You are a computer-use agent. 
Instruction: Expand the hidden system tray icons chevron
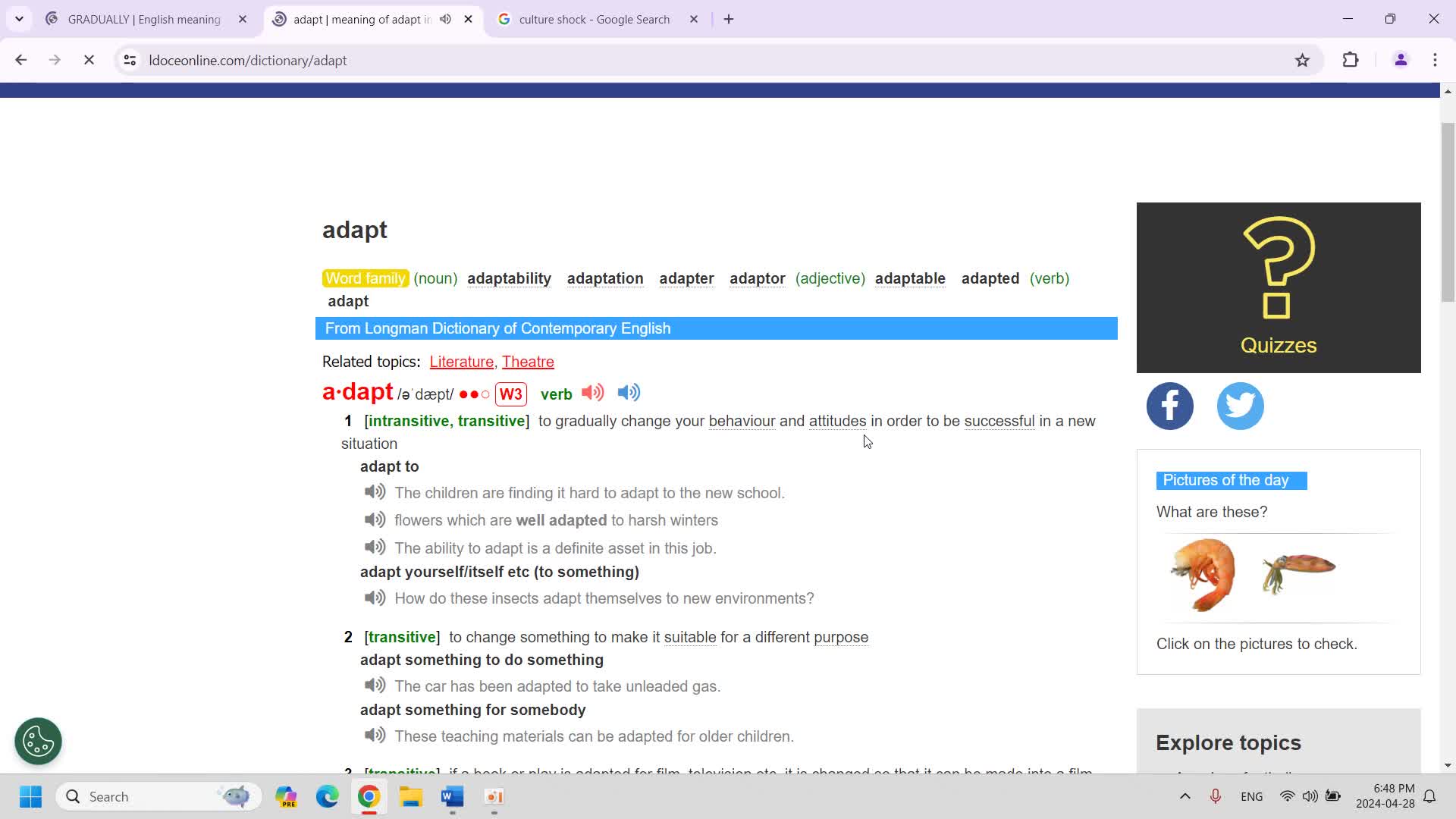[x=1185, y=796]
